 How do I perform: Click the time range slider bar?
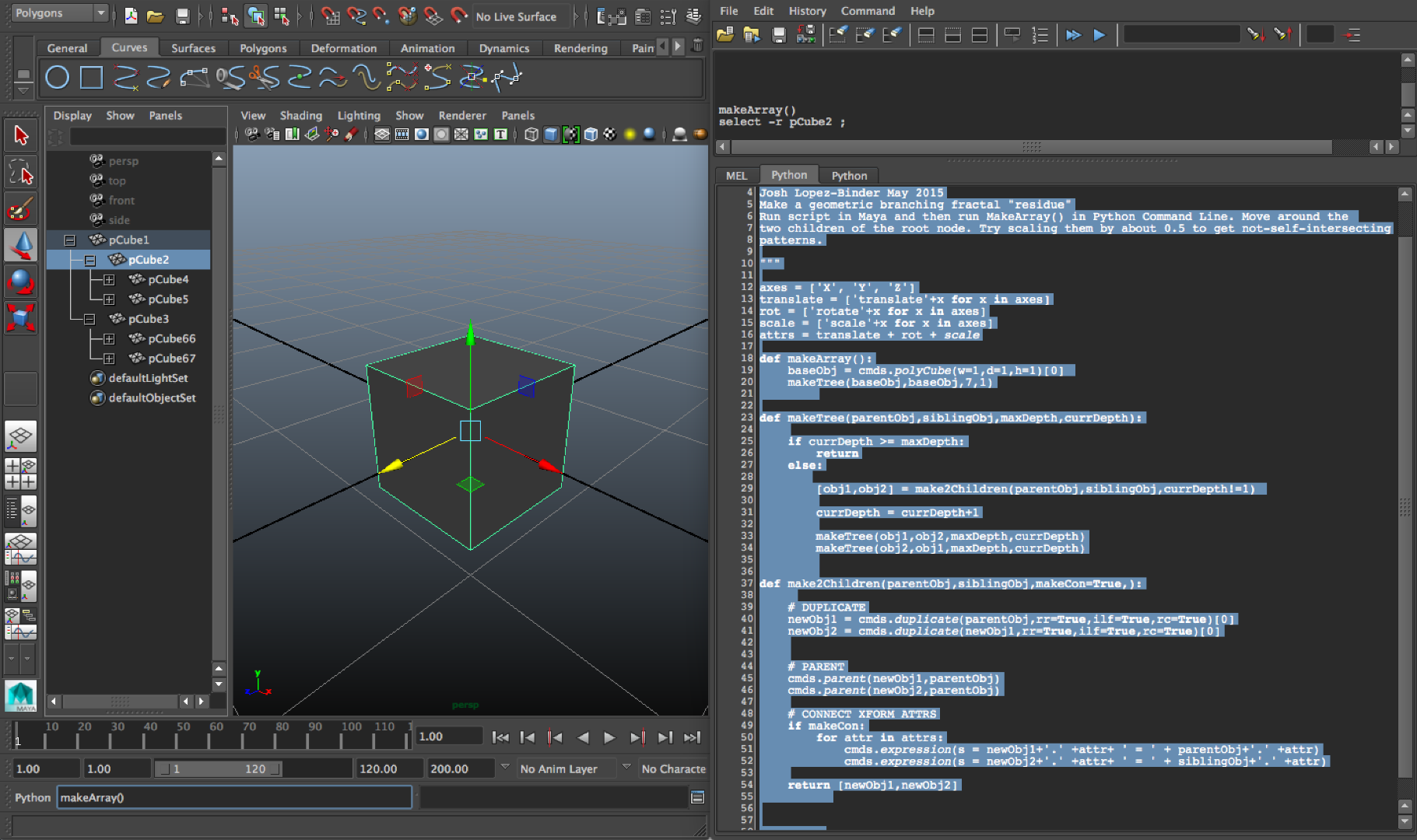[218, 768]
